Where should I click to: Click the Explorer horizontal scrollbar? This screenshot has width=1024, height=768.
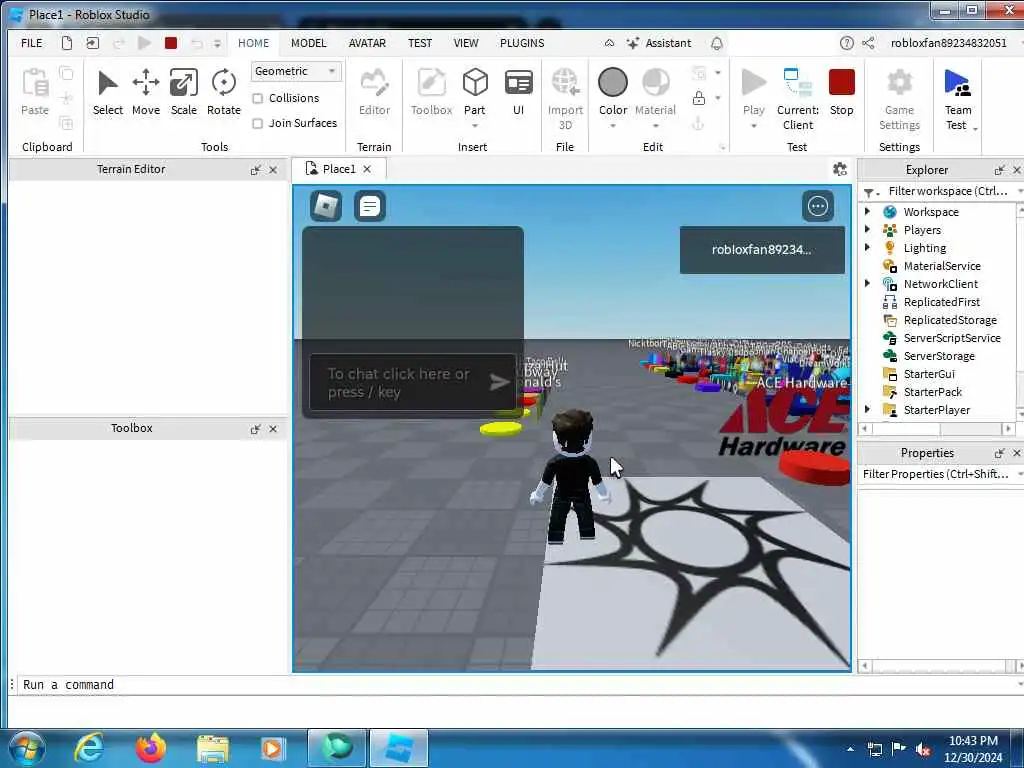(x=936, y=429)
